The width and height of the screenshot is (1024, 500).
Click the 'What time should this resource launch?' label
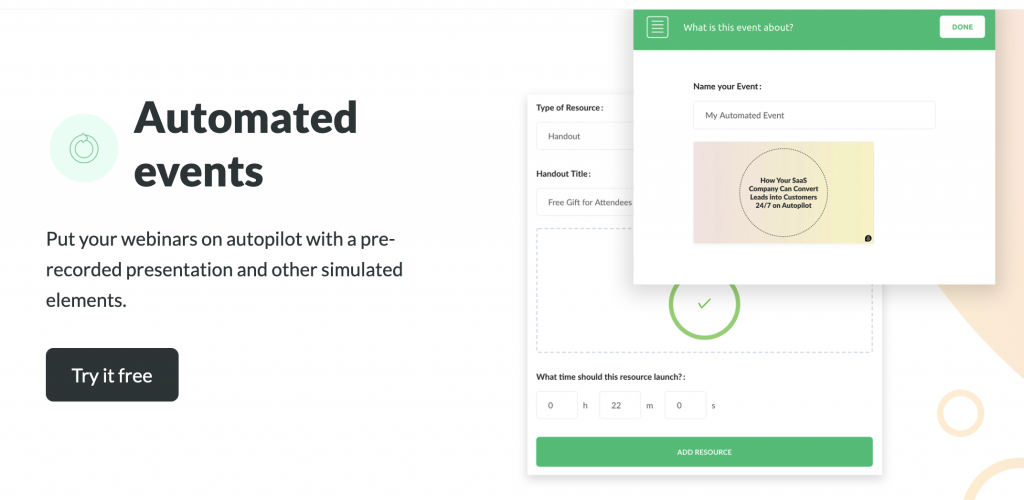tap(611, 377)
